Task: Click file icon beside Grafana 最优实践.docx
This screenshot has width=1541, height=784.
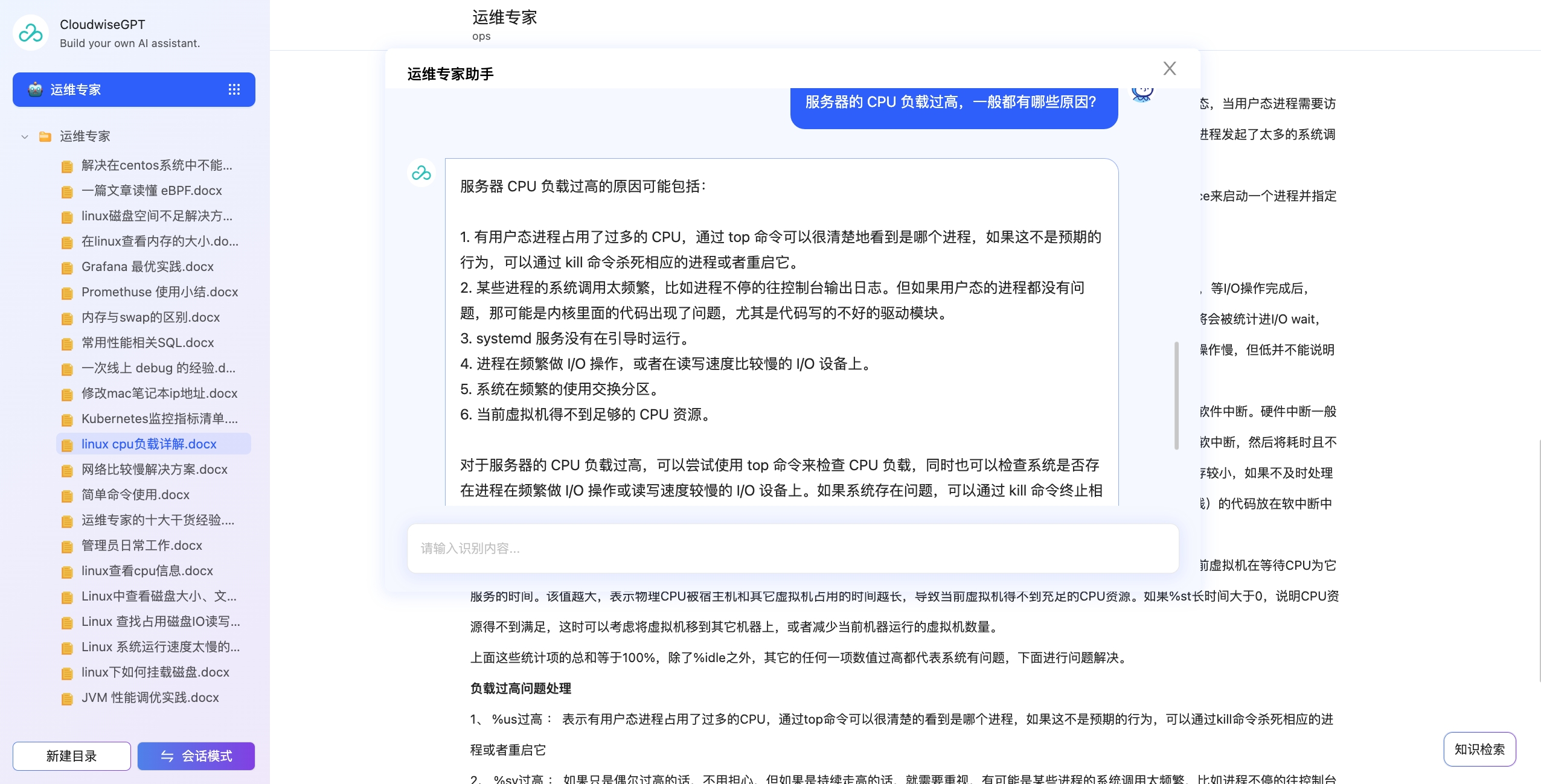Action: pos(67,268)
